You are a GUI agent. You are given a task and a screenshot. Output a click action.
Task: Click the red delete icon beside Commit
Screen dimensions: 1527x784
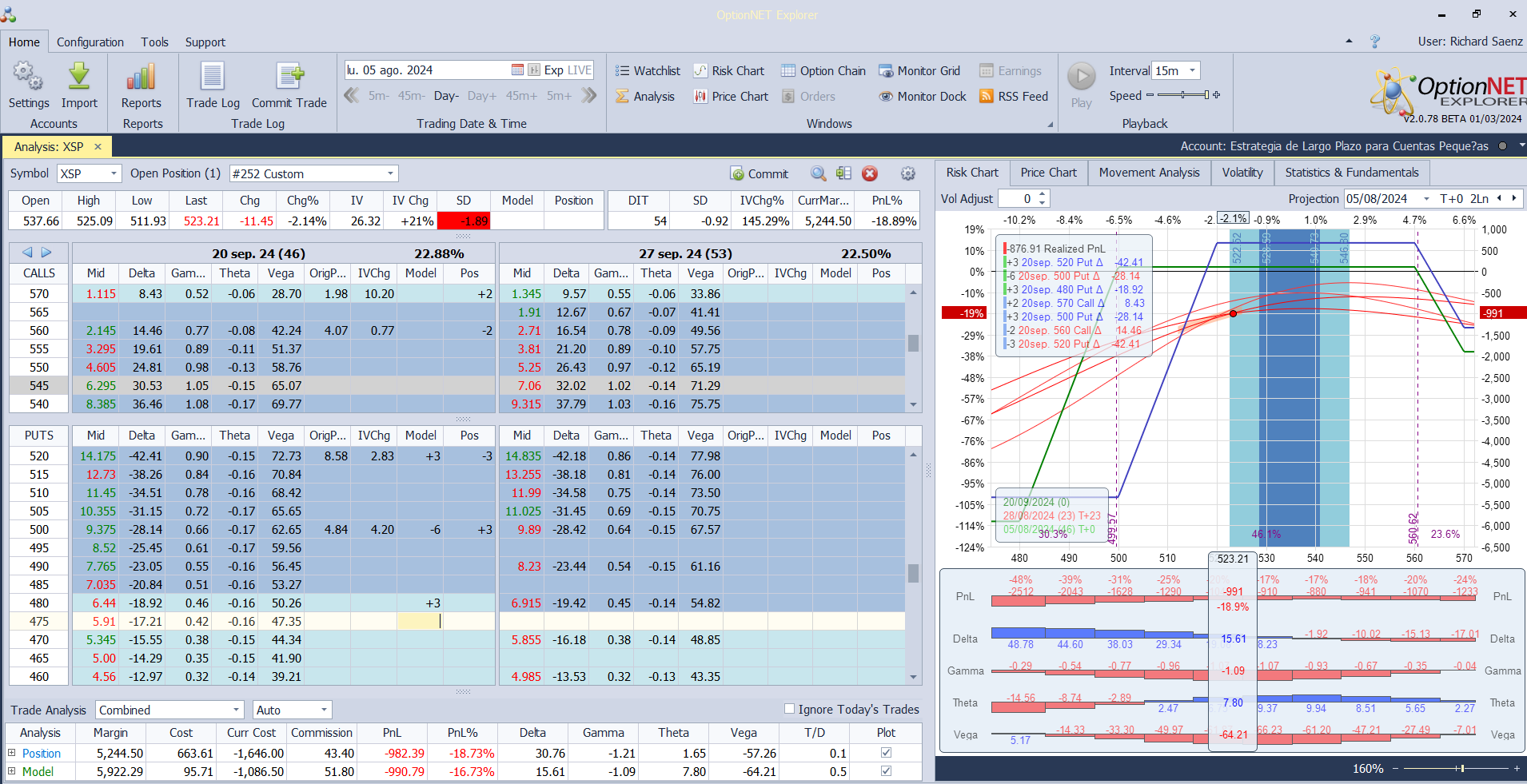tap(870, 173)
